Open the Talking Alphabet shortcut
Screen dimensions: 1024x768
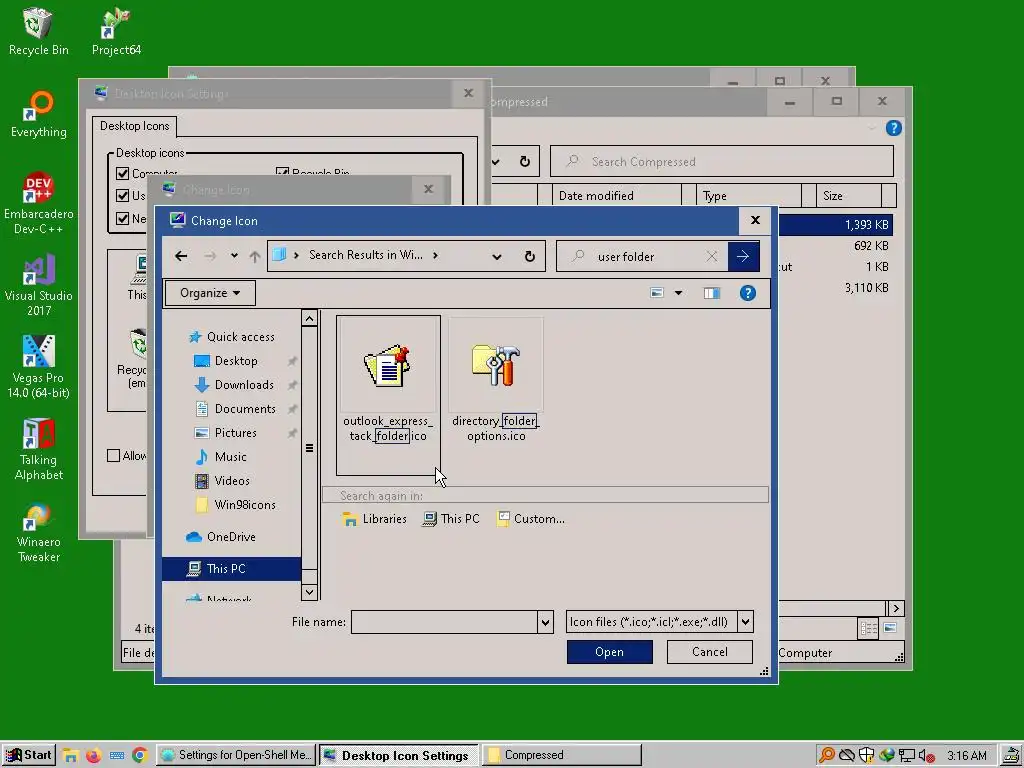coord(39,449)
